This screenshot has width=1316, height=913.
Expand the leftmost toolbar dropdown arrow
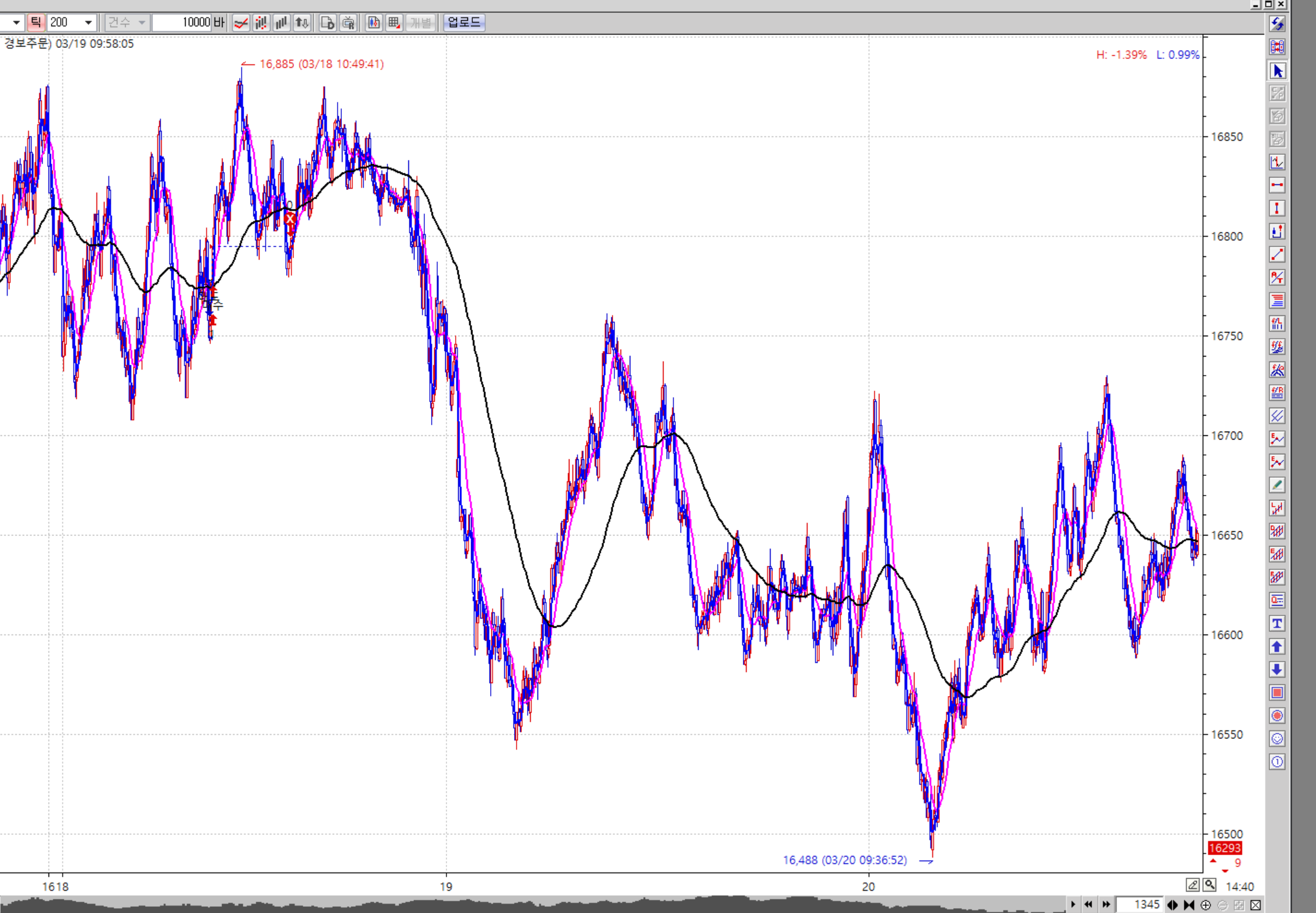tap(16, 23)
